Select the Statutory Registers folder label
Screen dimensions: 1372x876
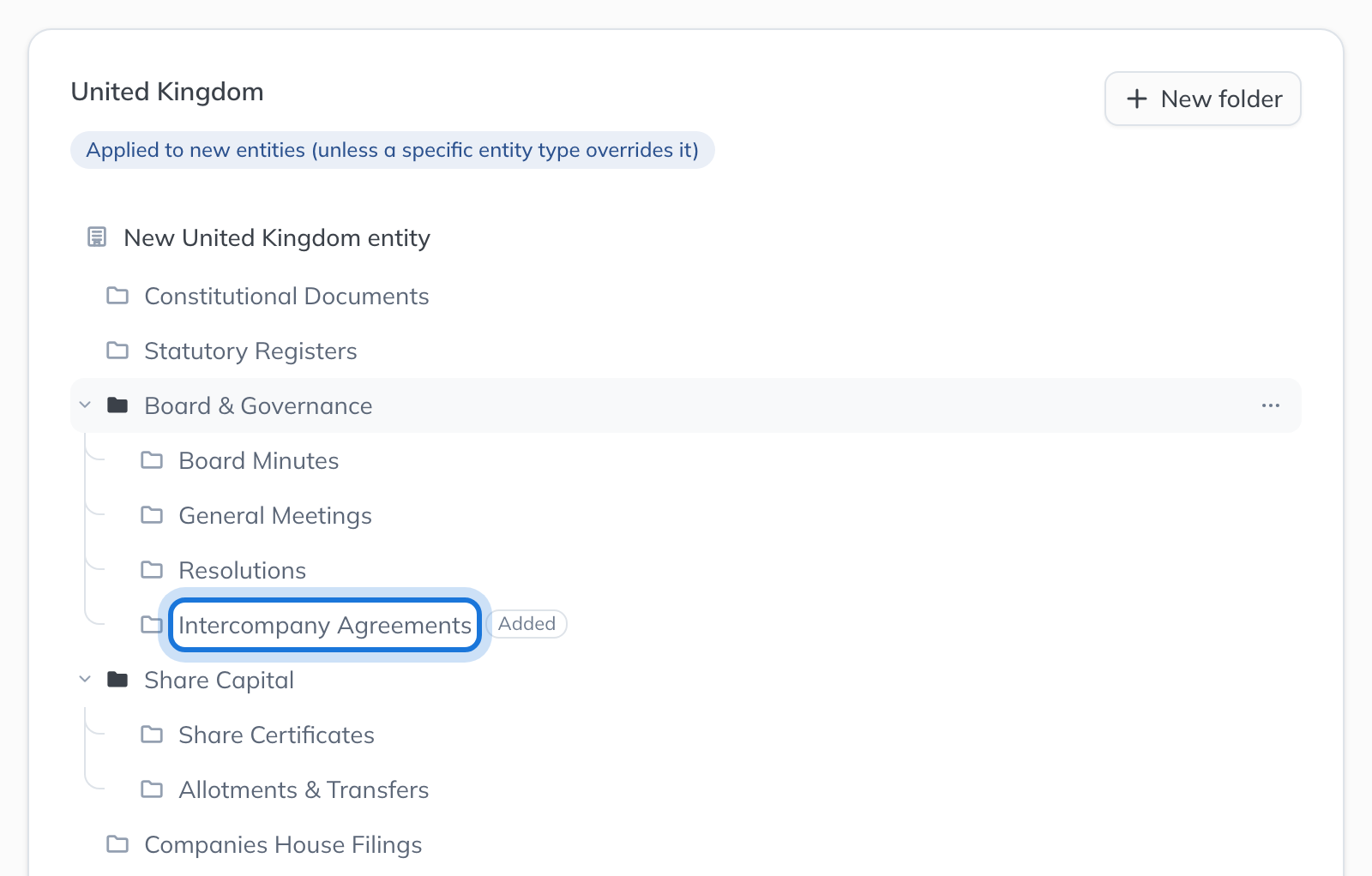point(250,351)
